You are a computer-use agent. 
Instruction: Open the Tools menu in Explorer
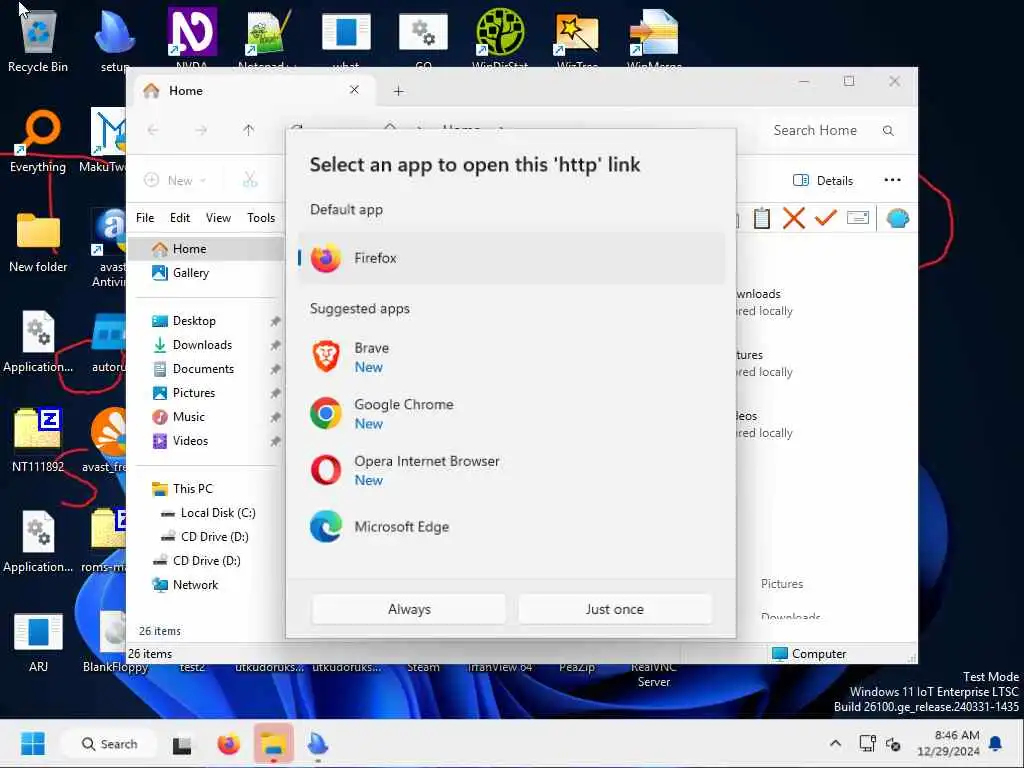coord(261,218)
